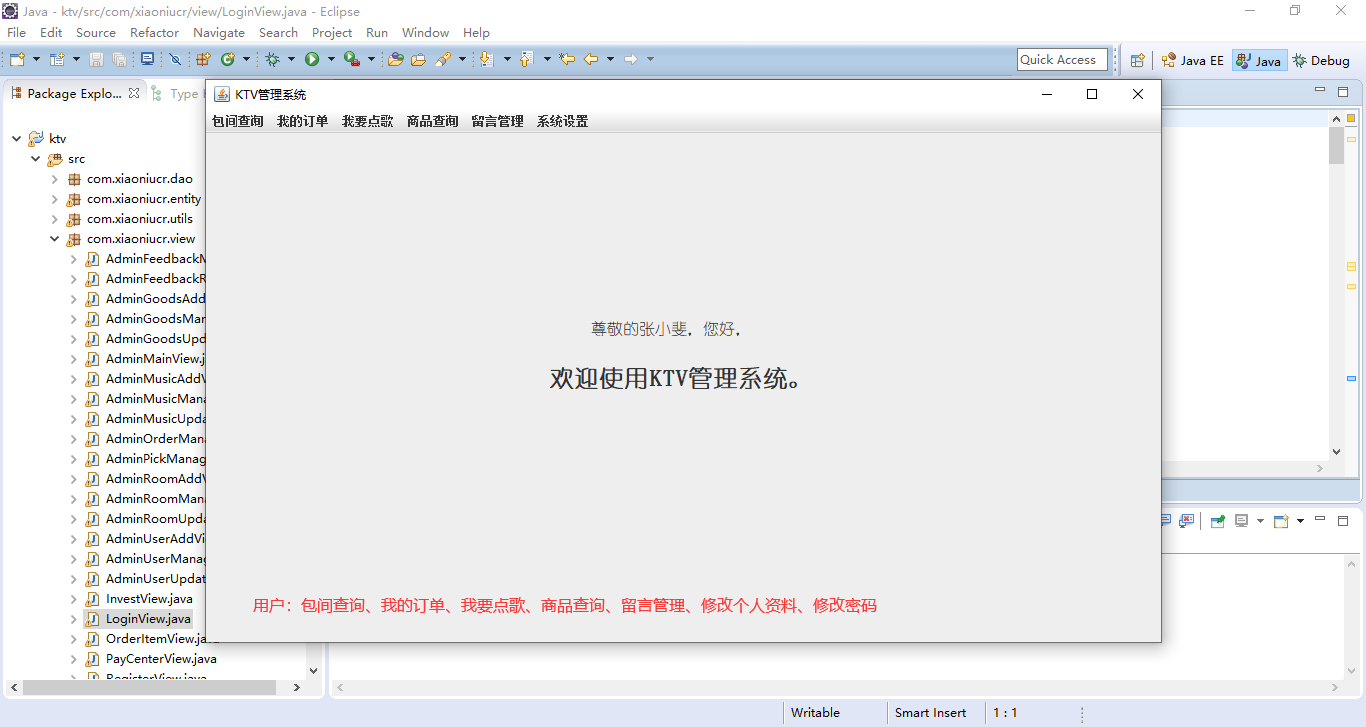The width and height of the screenshot is (1366, 727).
Task: Click the Run Last Tool external icon
Action: [x=351, y=60]
